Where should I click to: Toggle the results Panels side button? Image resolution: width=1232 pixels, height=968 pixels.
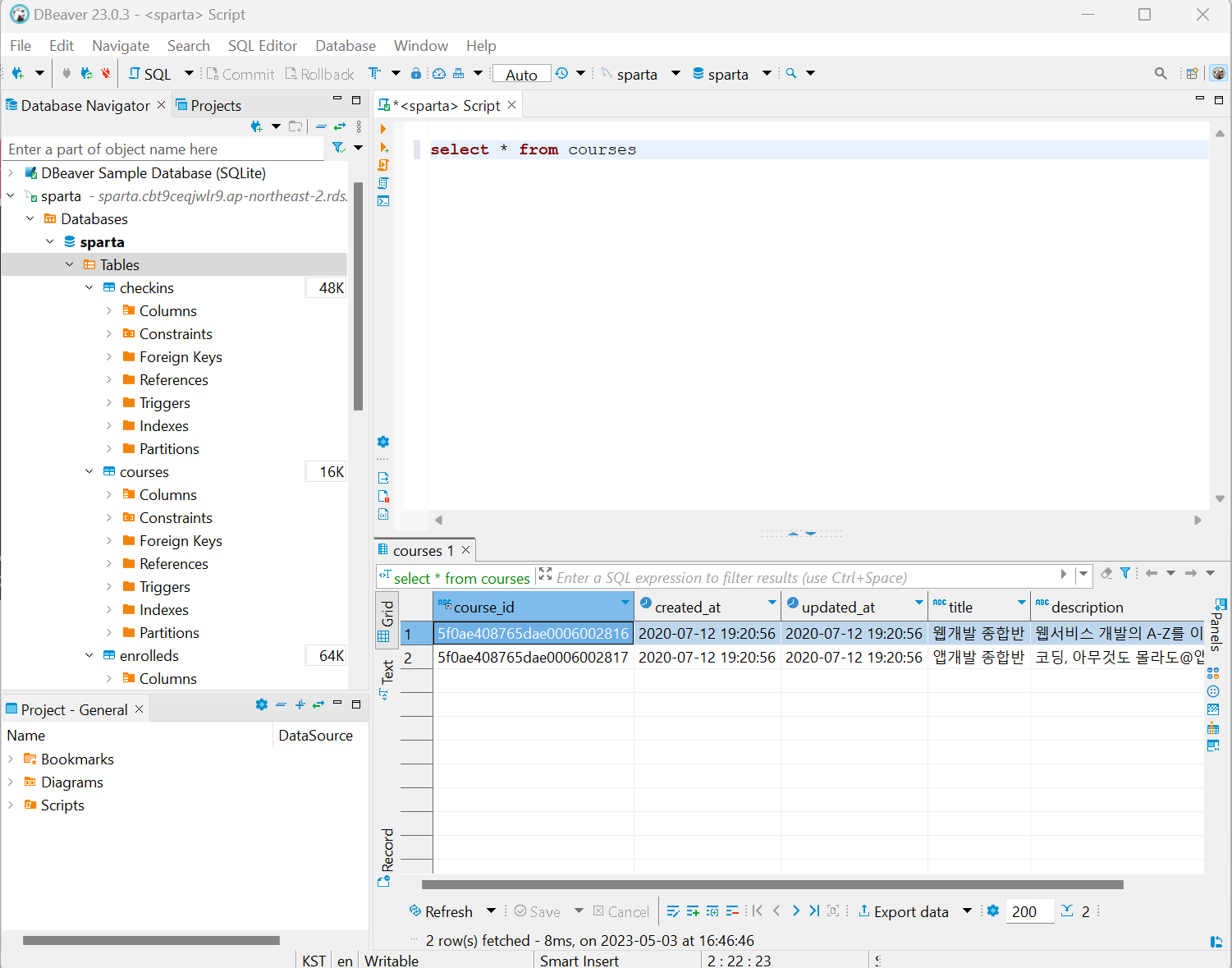pos(1216,624)
